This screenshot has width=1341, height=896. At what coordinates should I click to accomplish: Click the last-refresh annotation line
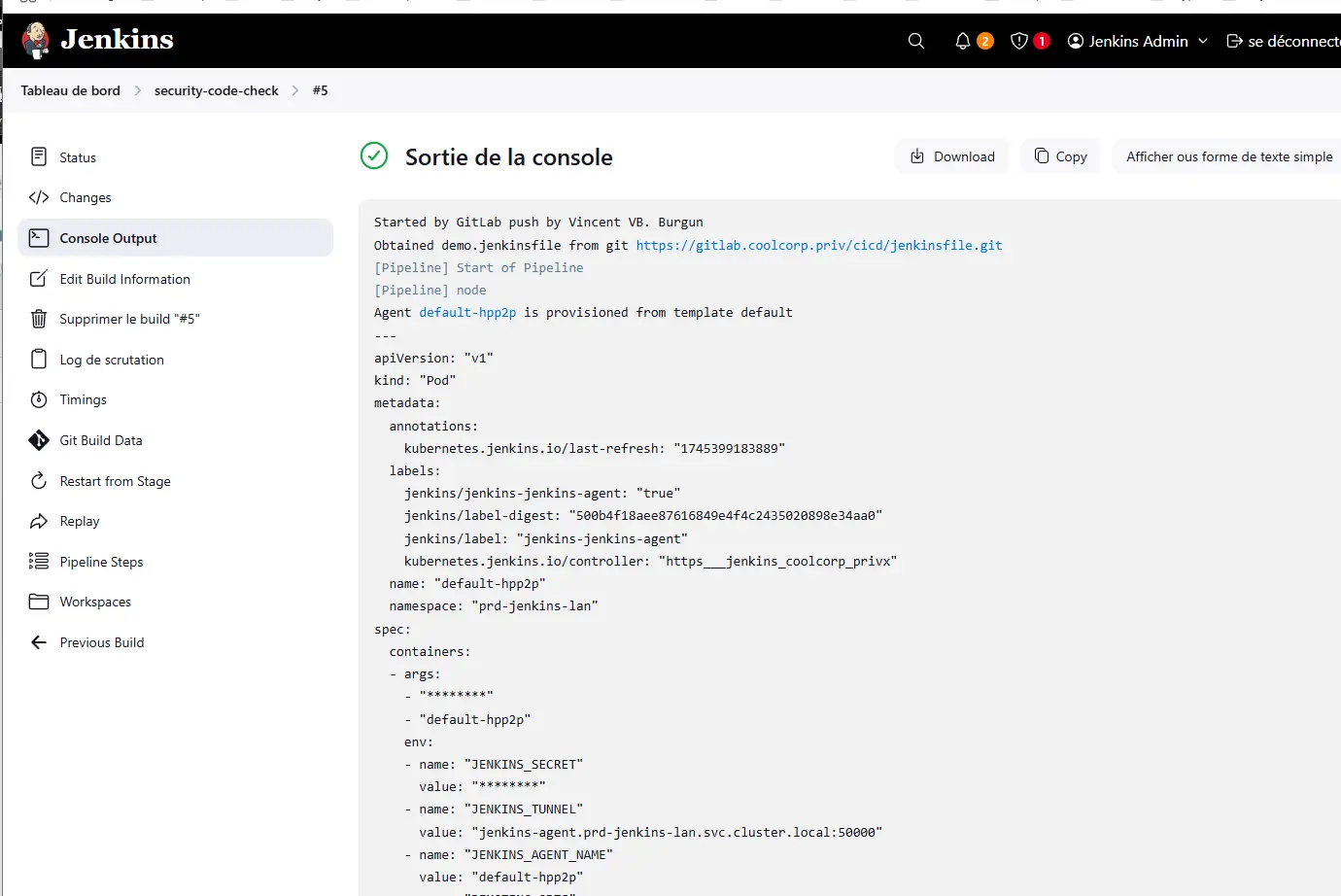(595, 448)
